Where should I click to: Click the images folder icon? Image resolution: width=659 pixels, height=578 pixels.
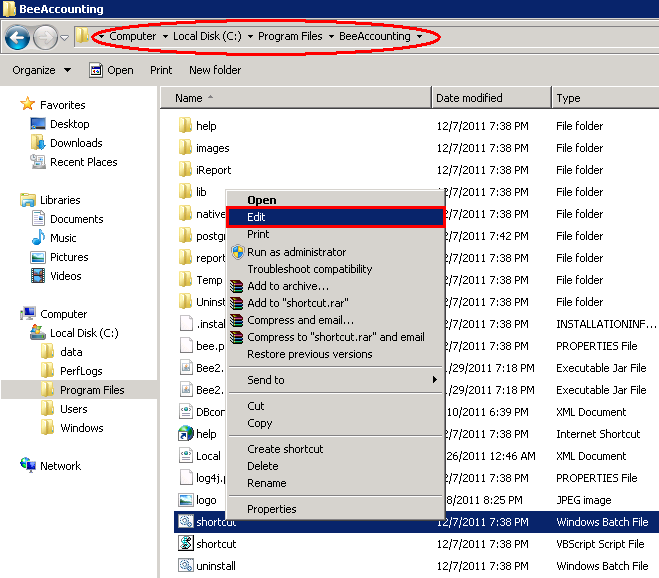point(185,148)
